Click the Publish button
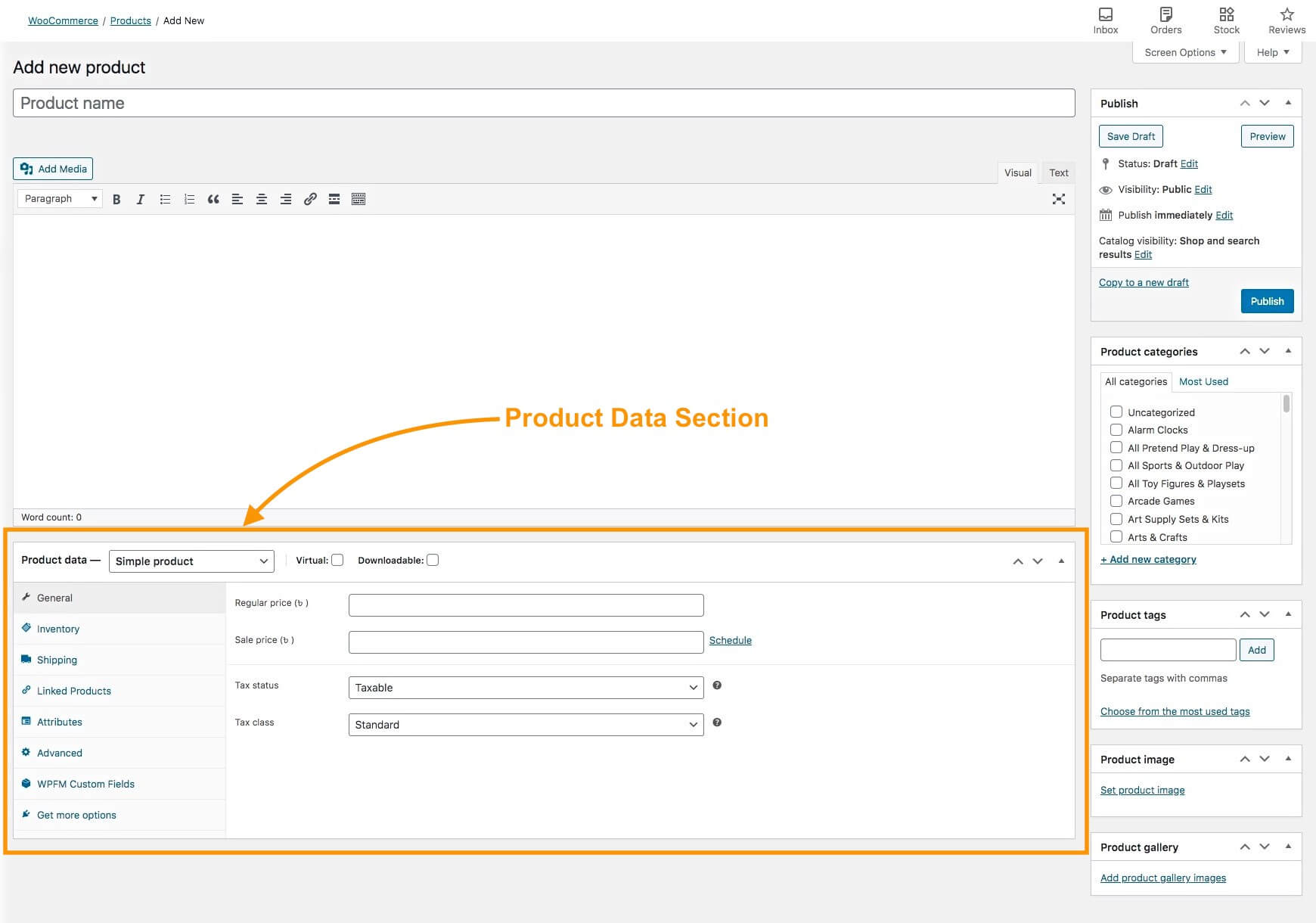This screenshot has height=923, width=1316. 1267,301
